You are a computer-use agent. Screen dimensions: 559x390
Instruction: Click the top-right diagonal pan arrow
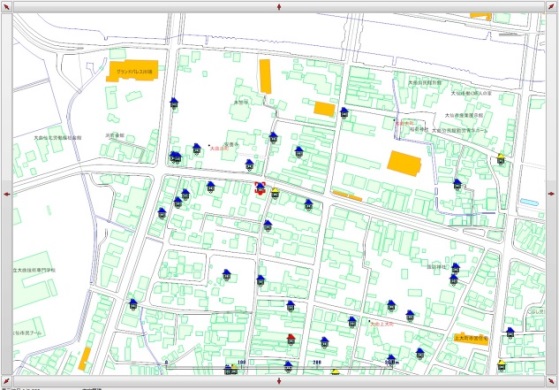tap(552, 7)
